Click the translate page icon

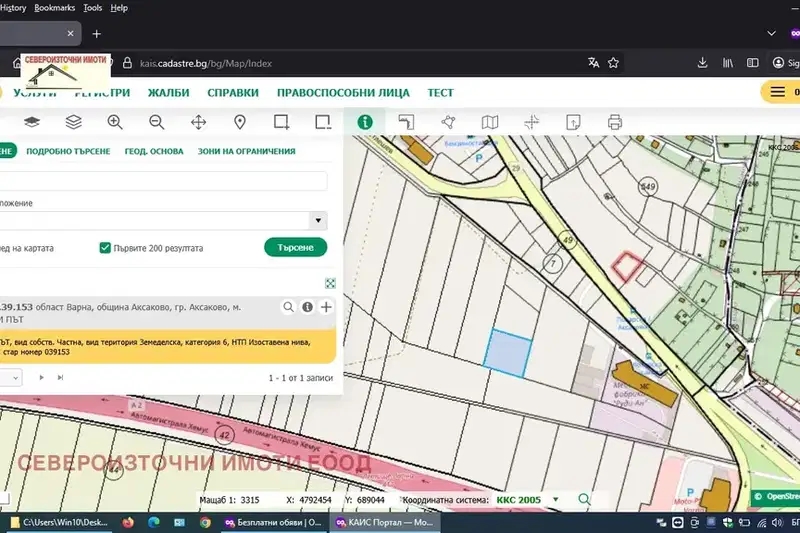[x=593, y=63]
